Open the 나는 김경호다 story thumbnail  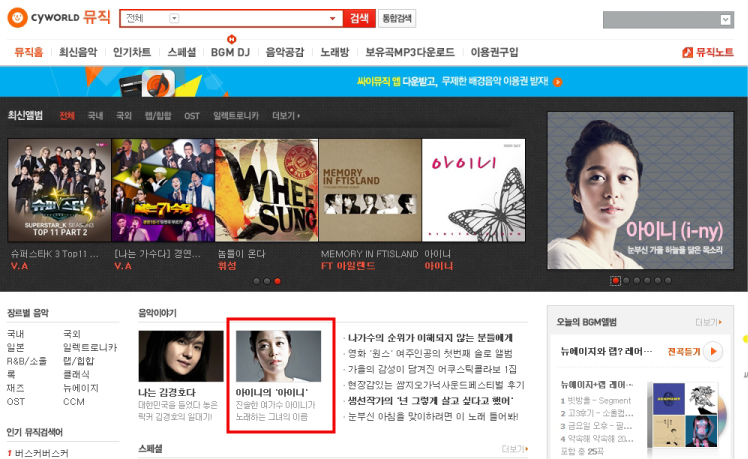(x=181, y=356)
